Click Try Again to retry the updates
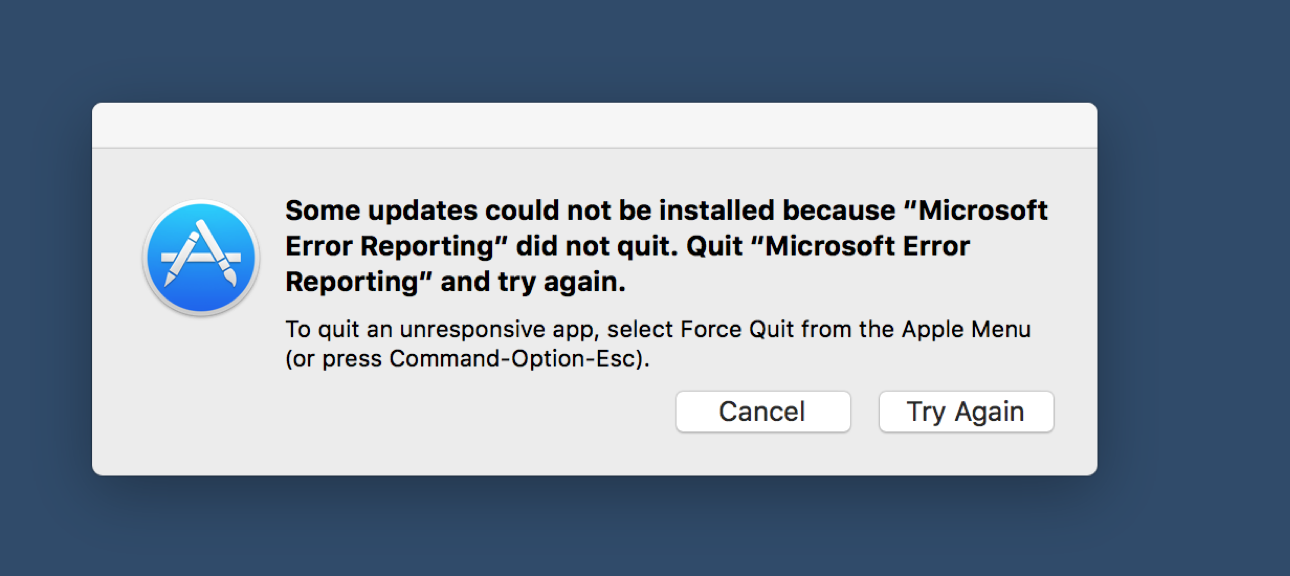 click(965, 412)
